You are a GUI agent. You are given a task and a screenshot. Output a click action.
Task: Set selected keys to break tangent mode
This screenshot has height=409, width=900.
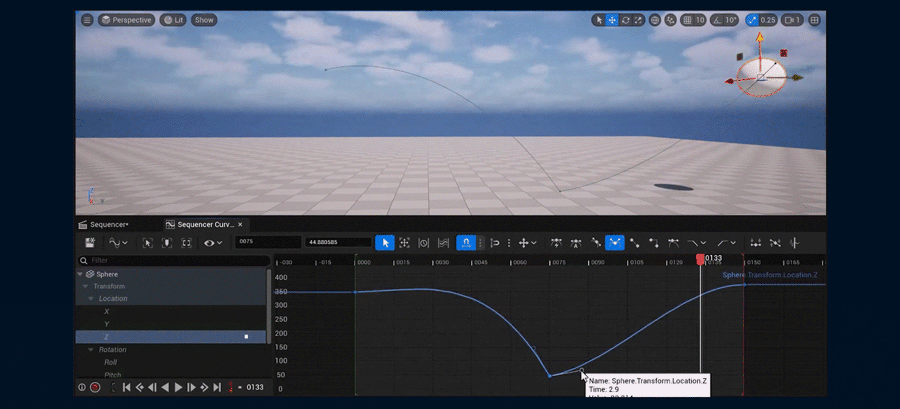pyautogui.click(x=615, y=243)
